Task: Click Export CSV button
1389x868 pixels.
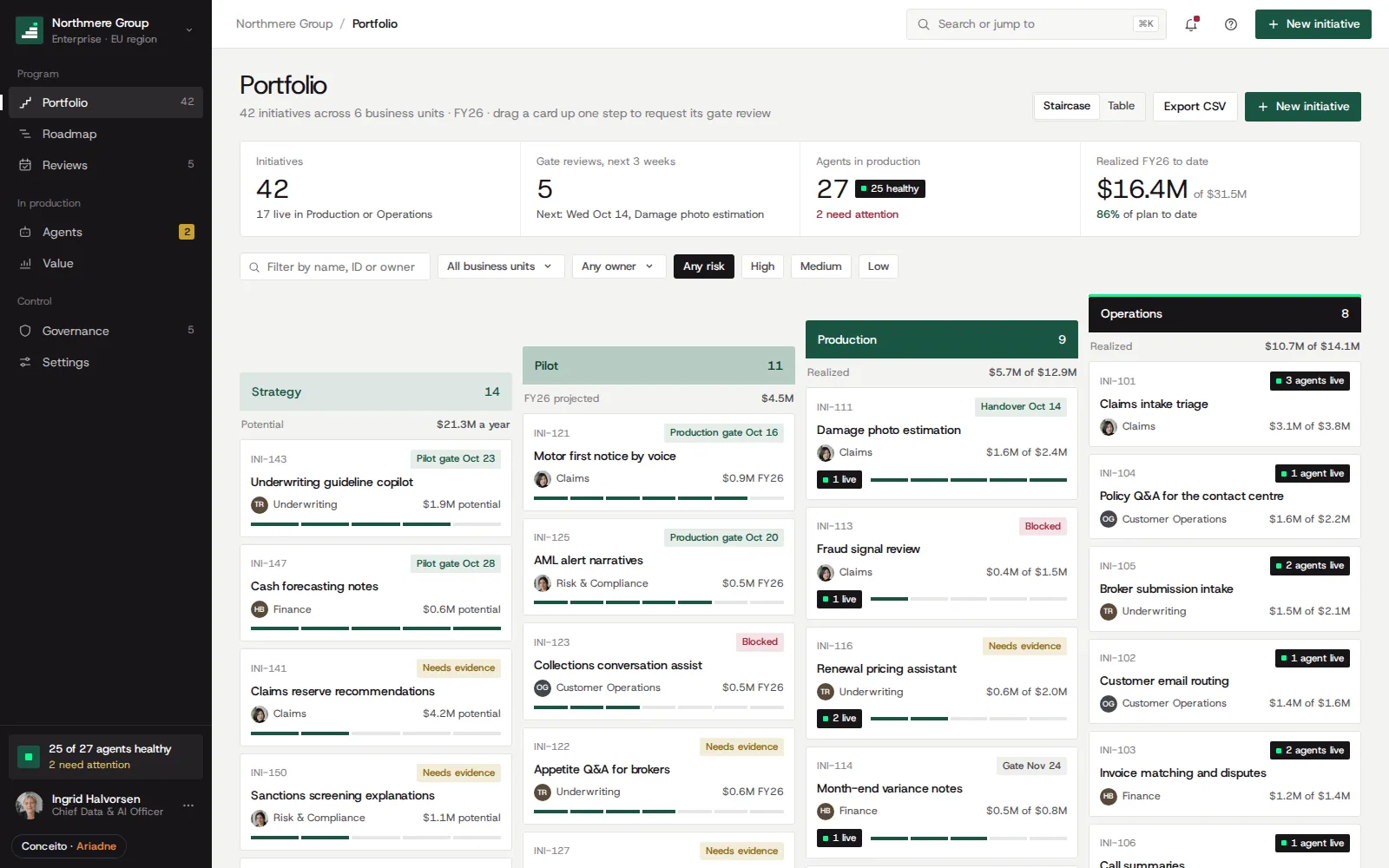Action: 1195,107
